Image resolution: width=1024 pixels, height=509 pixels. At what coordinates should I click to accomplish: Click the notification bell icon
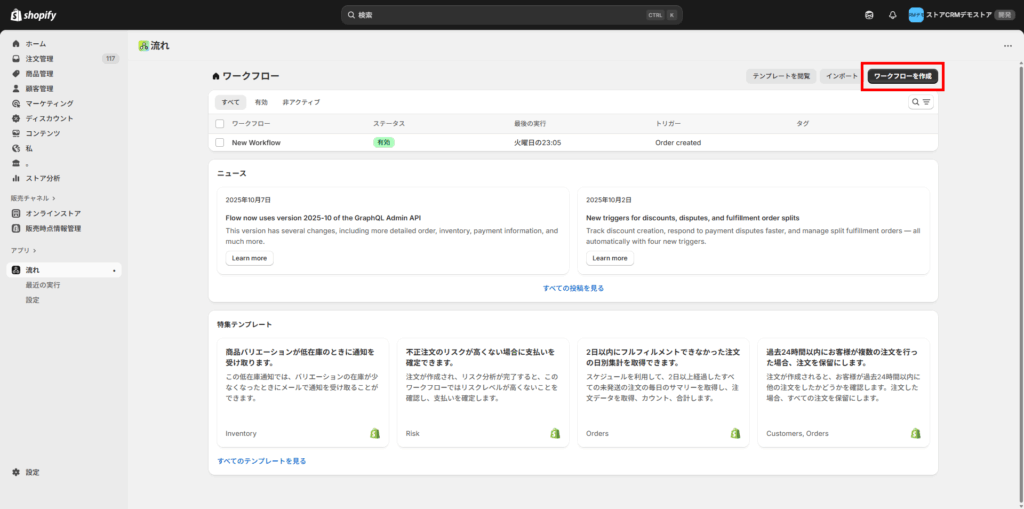click(x=892, y=15)
